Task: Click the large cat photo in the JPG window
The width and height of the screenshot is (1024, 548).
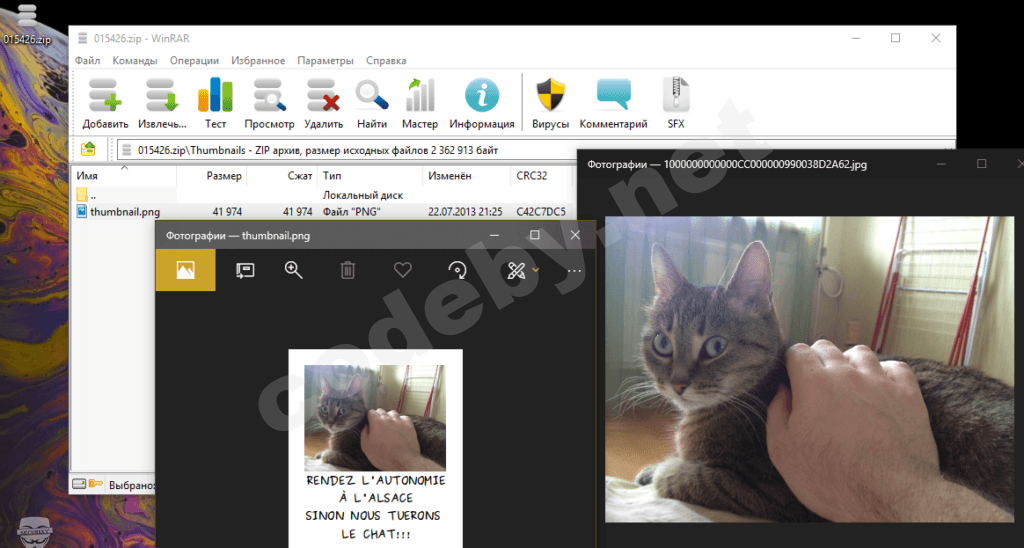Action: (x=810, y=369)
